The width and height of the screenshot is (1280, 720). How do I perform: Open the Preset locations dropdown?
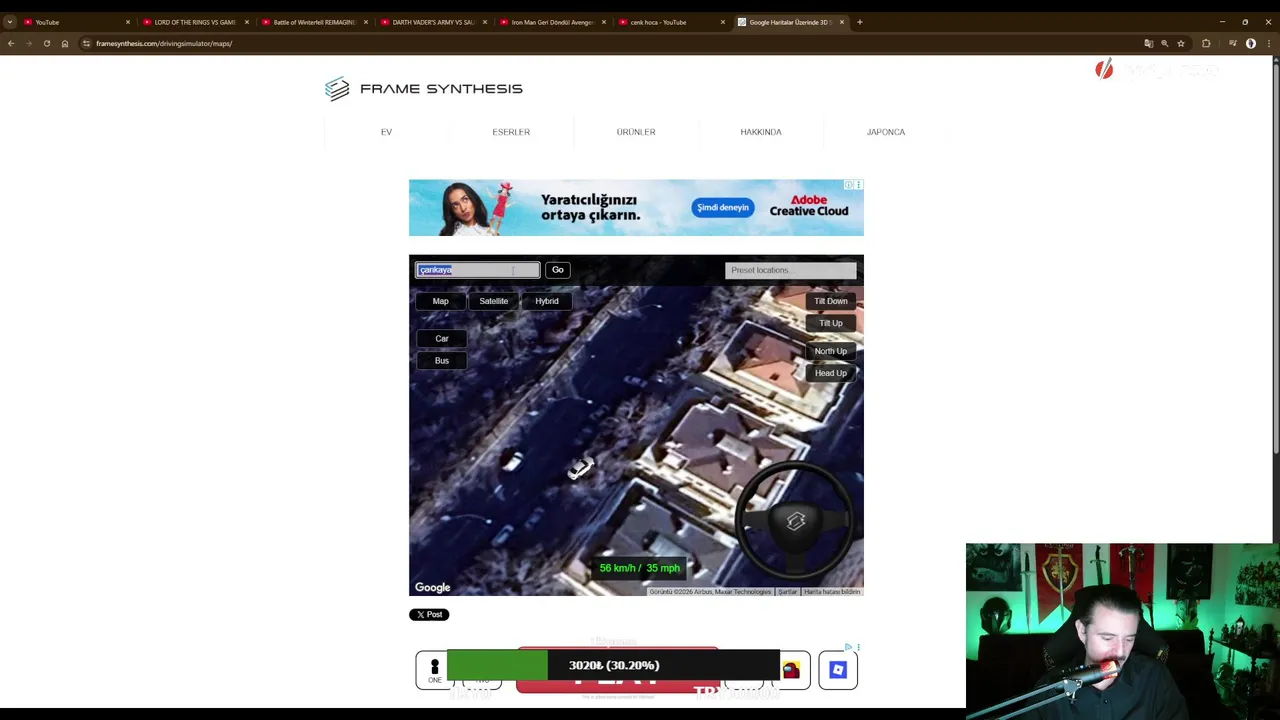791,270
